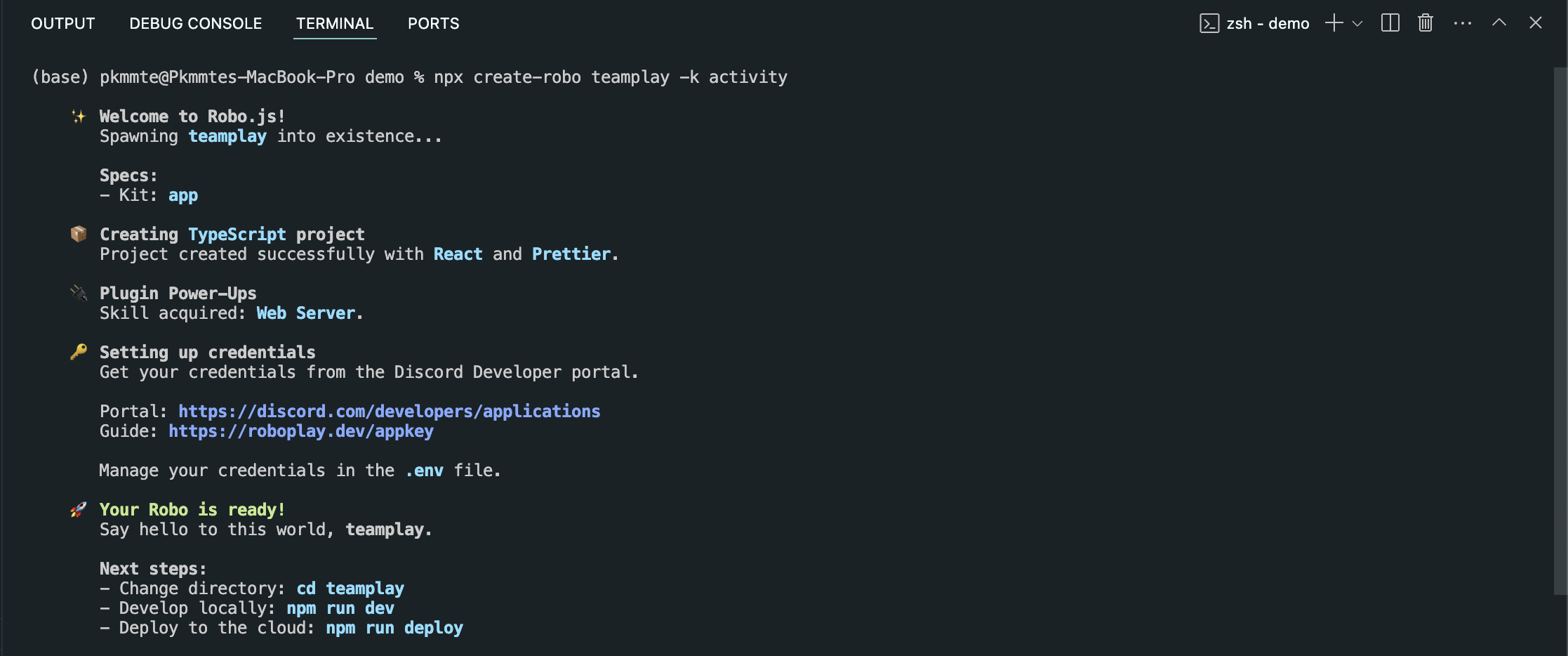Click the terminal vertical scrollbar

coord(1560,330)
